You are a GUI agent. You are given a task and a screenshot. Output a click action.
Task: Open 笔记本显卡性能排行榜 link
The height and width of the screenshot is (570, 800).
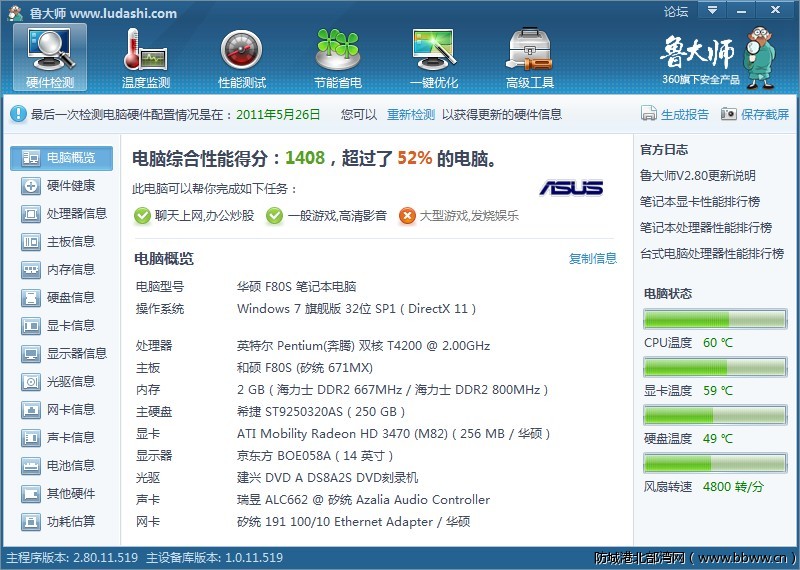[700, 202]
